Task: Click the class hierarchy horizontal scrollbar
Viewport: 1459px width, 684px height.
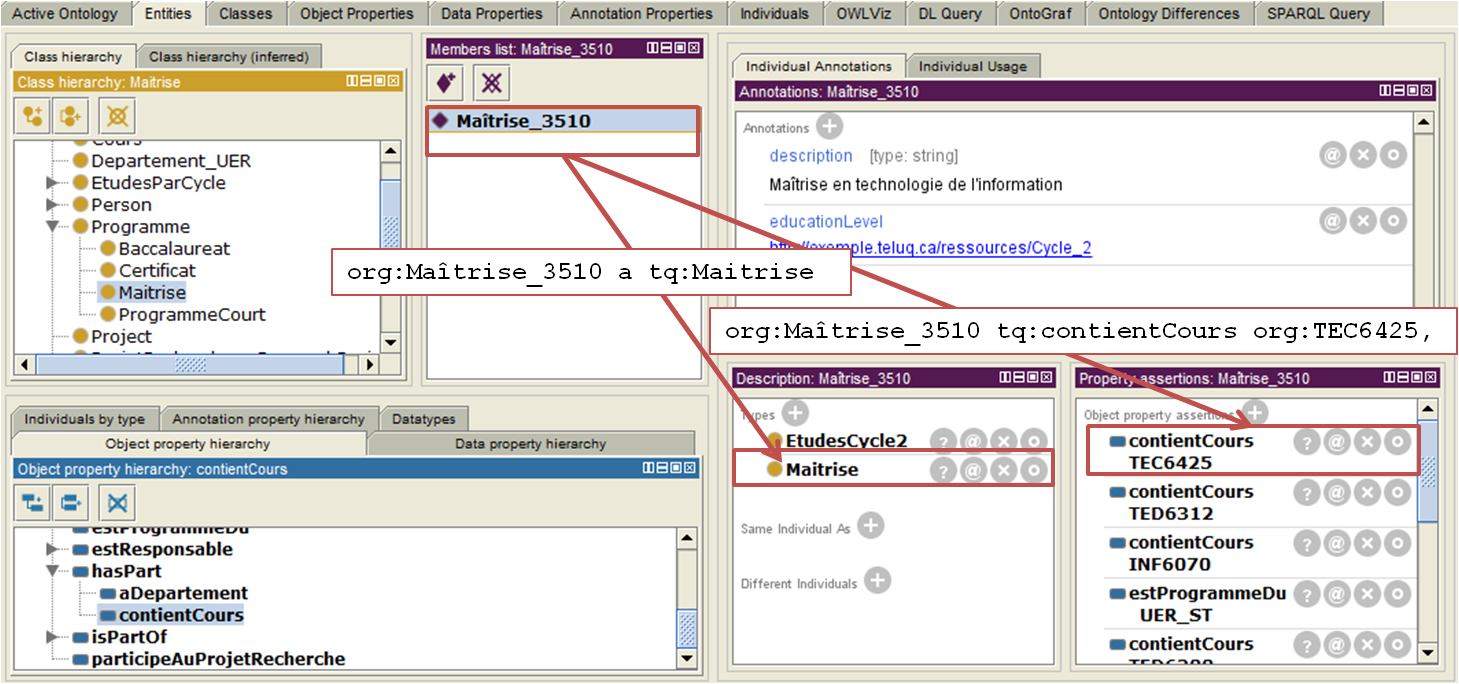Action: pos(190,365)
